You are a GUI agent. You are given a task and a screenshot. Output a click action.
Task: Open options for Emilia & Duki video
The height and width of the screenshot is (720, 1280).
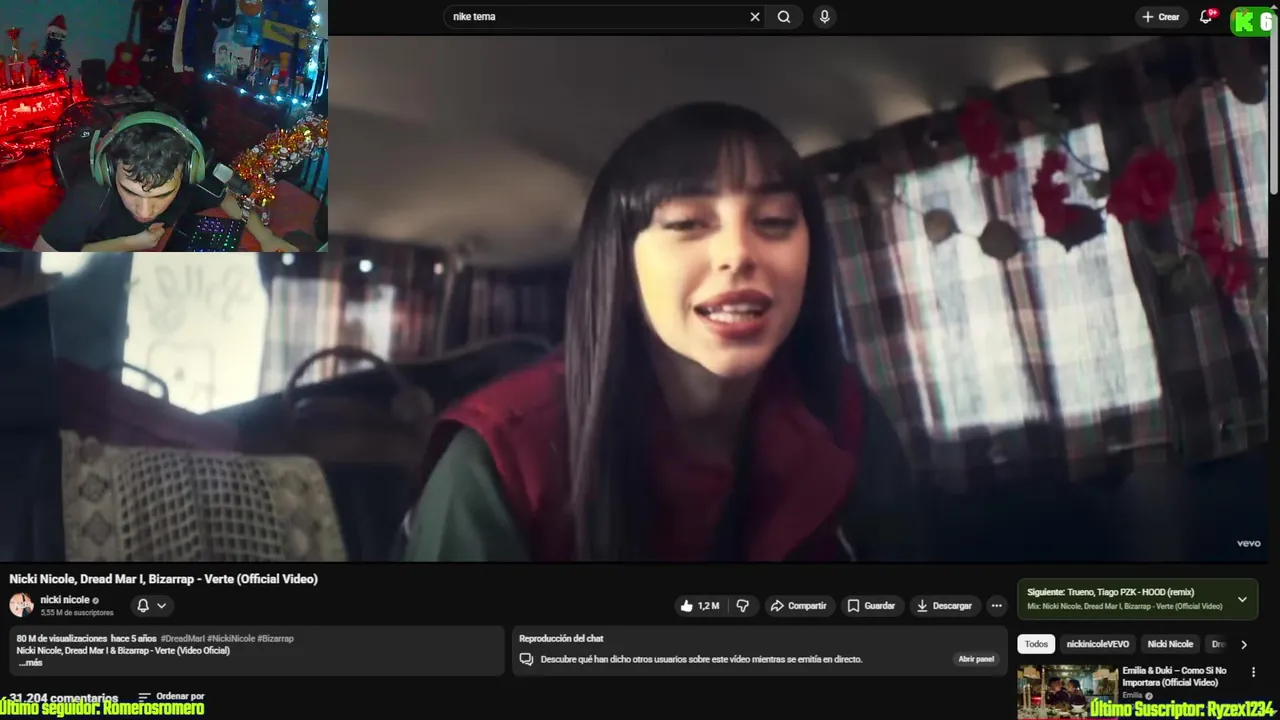click(1253, 672)
